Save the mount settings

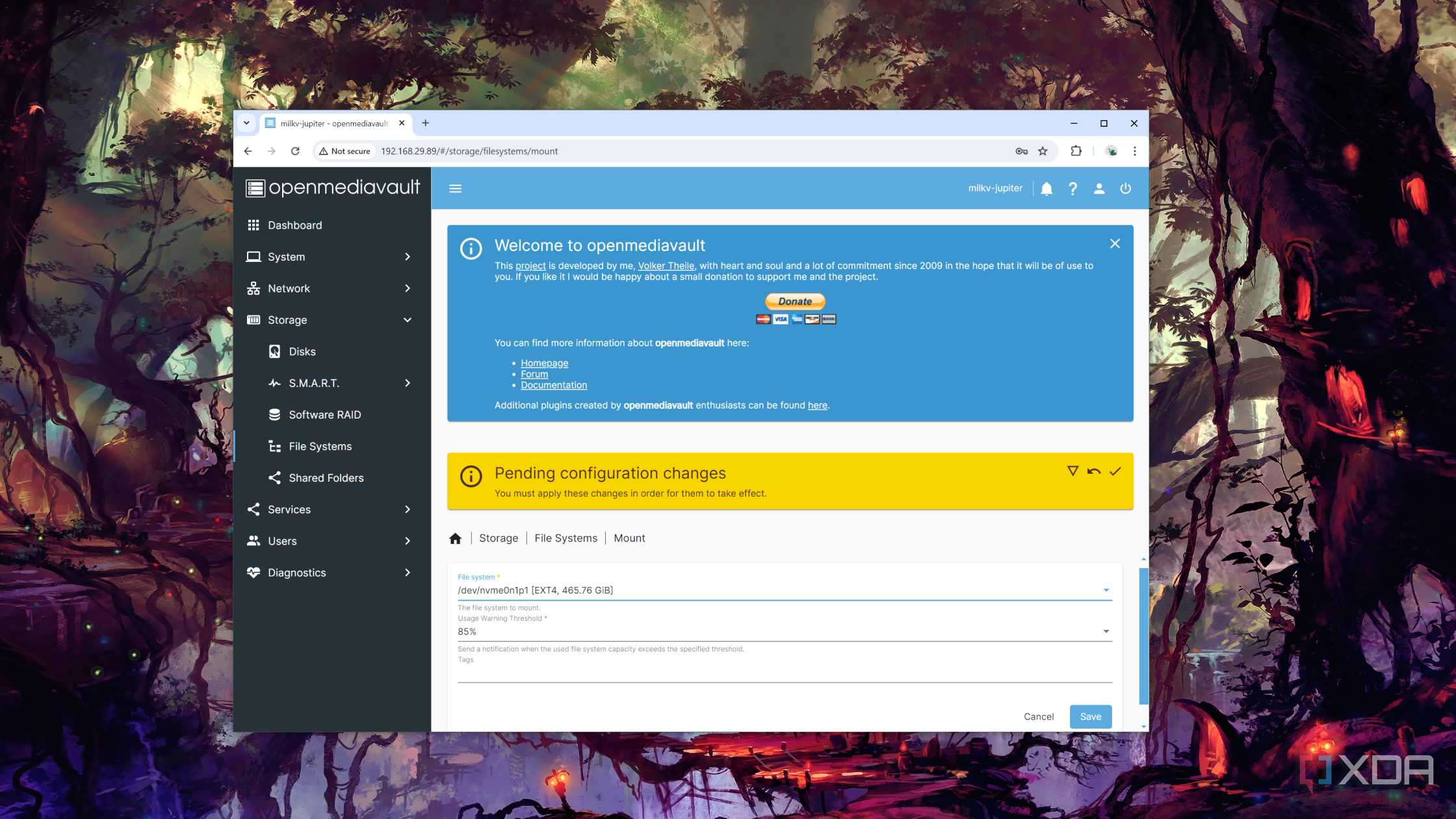[x=1091, y=717]
